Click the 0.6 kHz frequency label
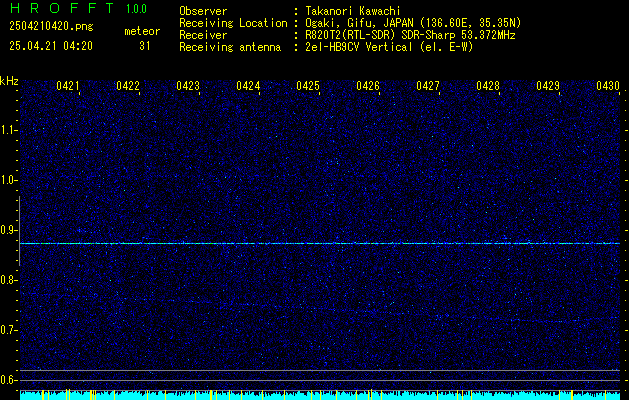 tap(8, 380)
